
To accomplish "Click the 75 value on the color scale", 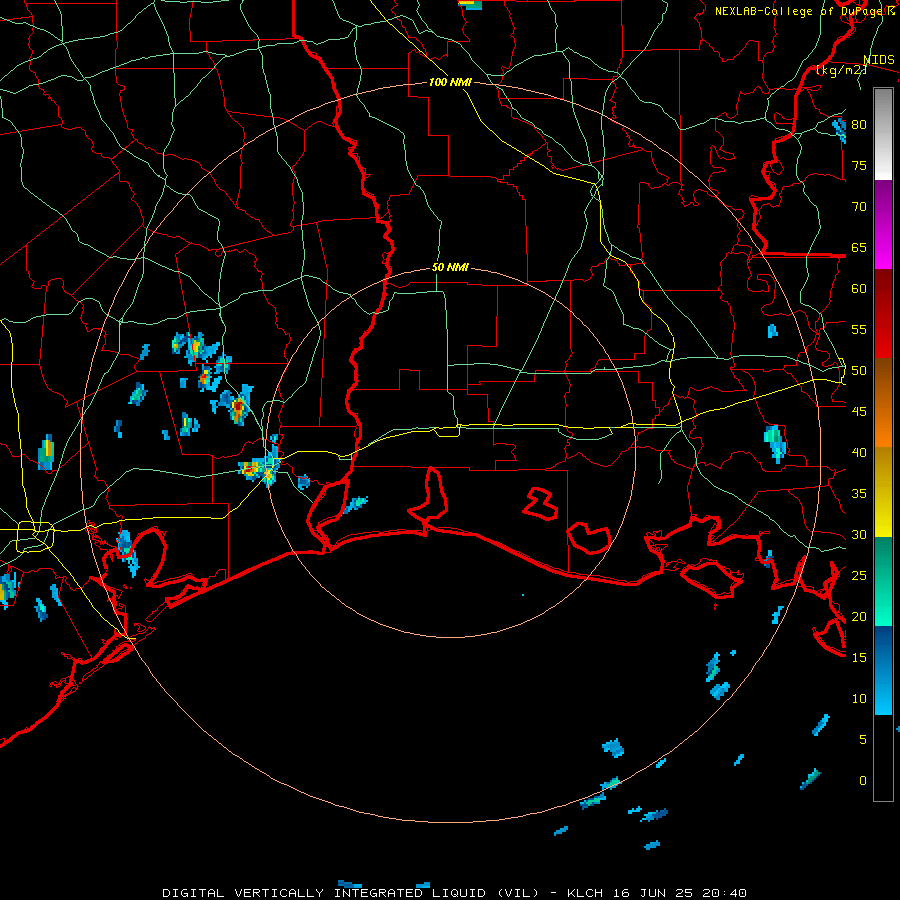I will pos(859,165).
